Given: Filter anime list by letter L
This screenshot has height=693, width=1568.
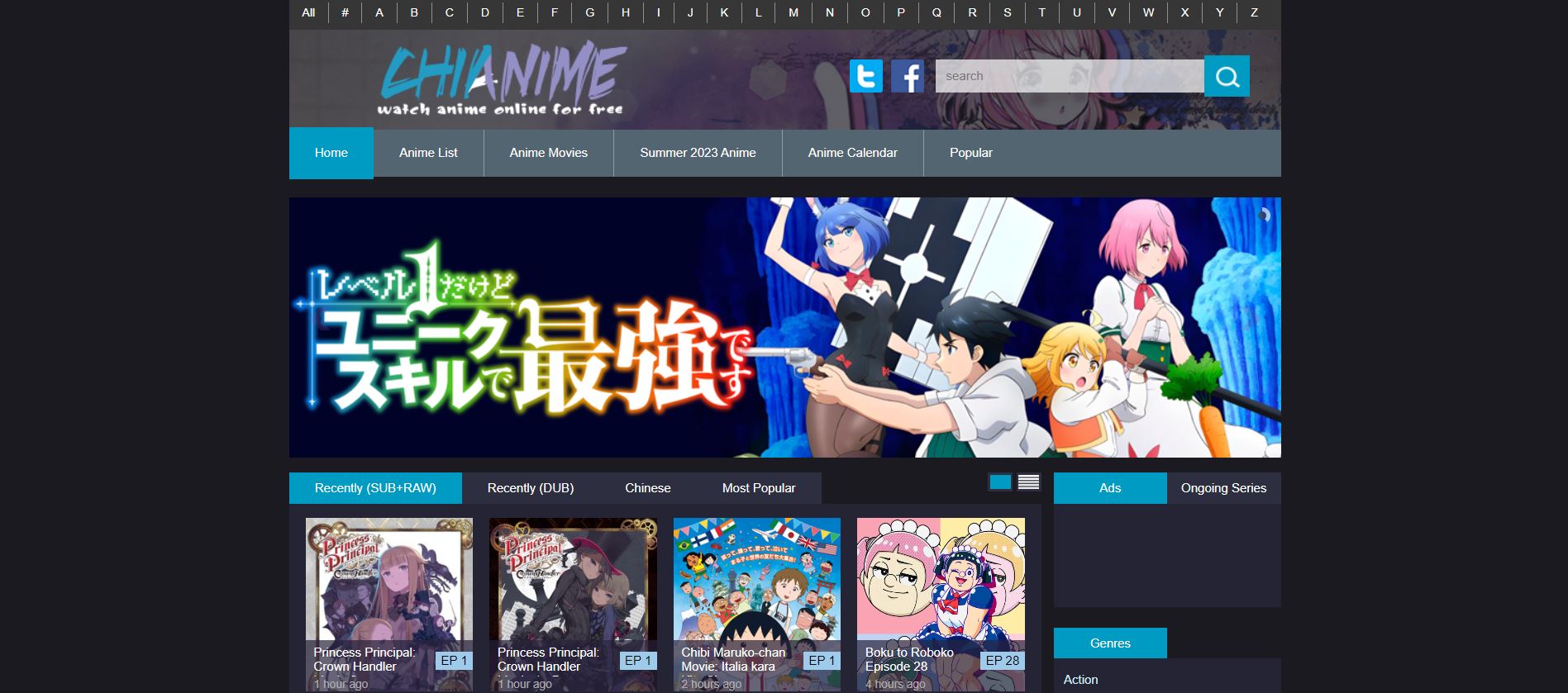Looking at the screenshot, I should pos(758,12).
